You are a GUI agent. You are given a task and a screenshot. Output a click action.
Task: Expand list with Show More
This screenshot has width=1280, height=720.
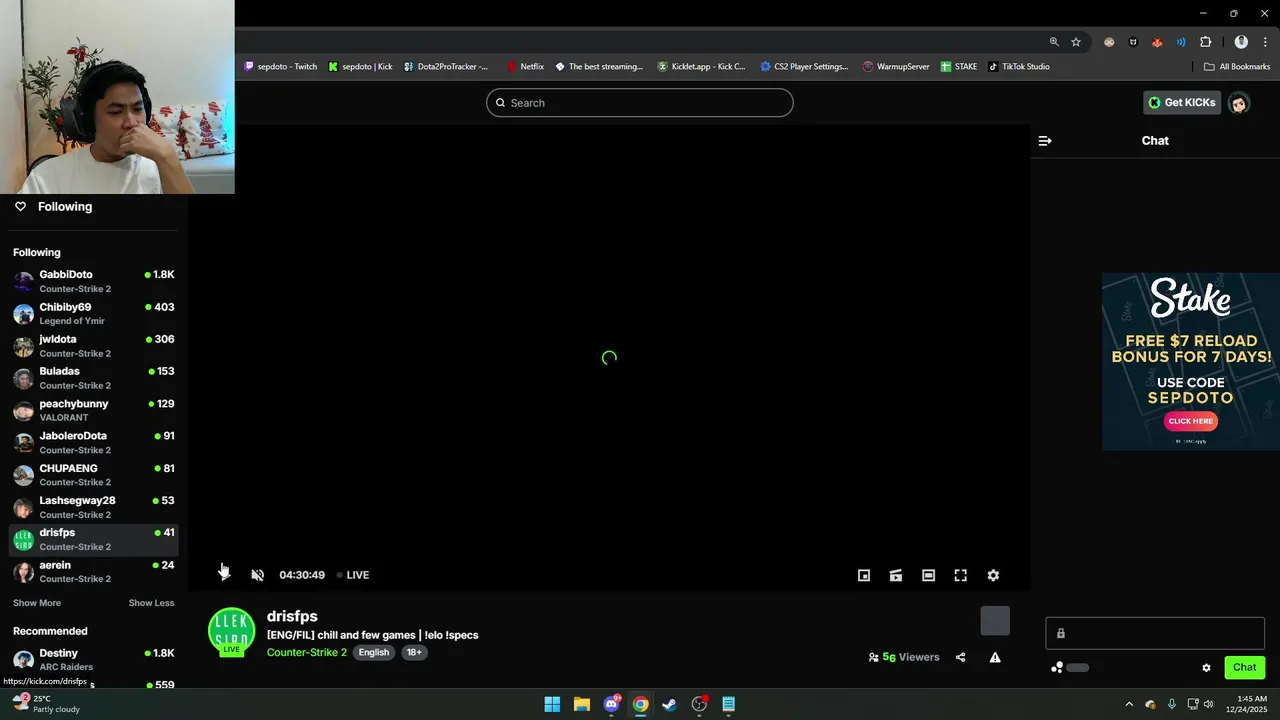click(37, 603)
